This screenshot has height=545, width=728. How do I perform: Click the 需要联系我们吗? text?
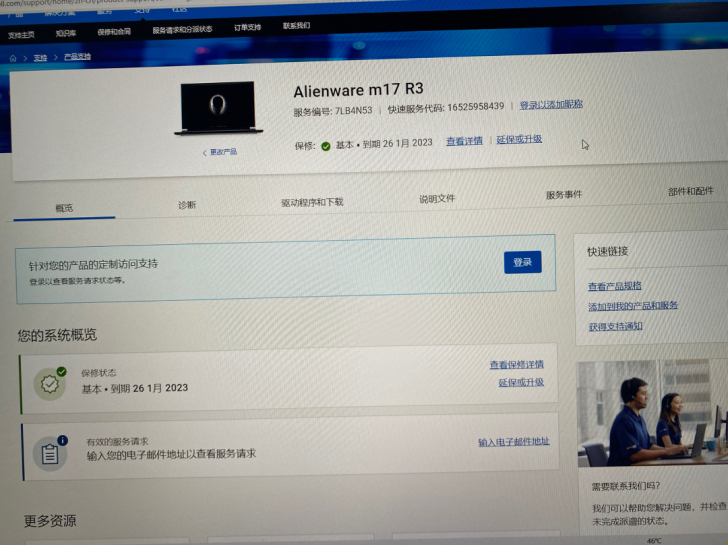625,486
